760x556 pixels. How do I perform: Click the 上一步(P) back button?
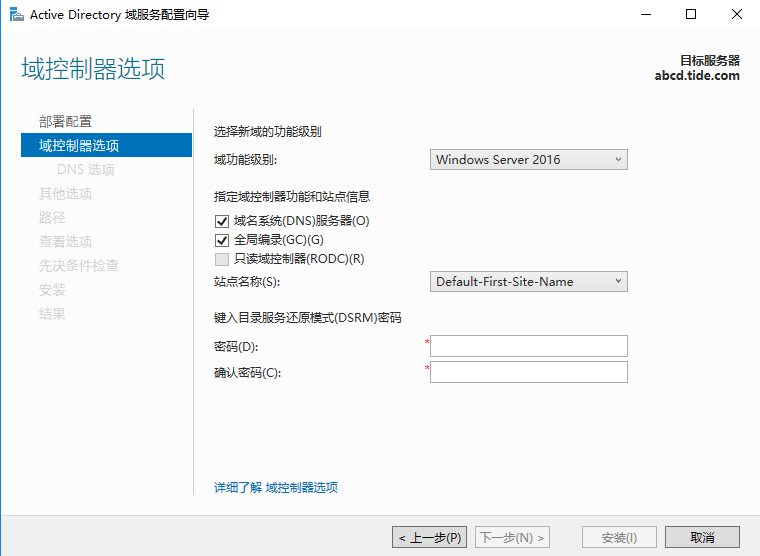pos(429,537)
